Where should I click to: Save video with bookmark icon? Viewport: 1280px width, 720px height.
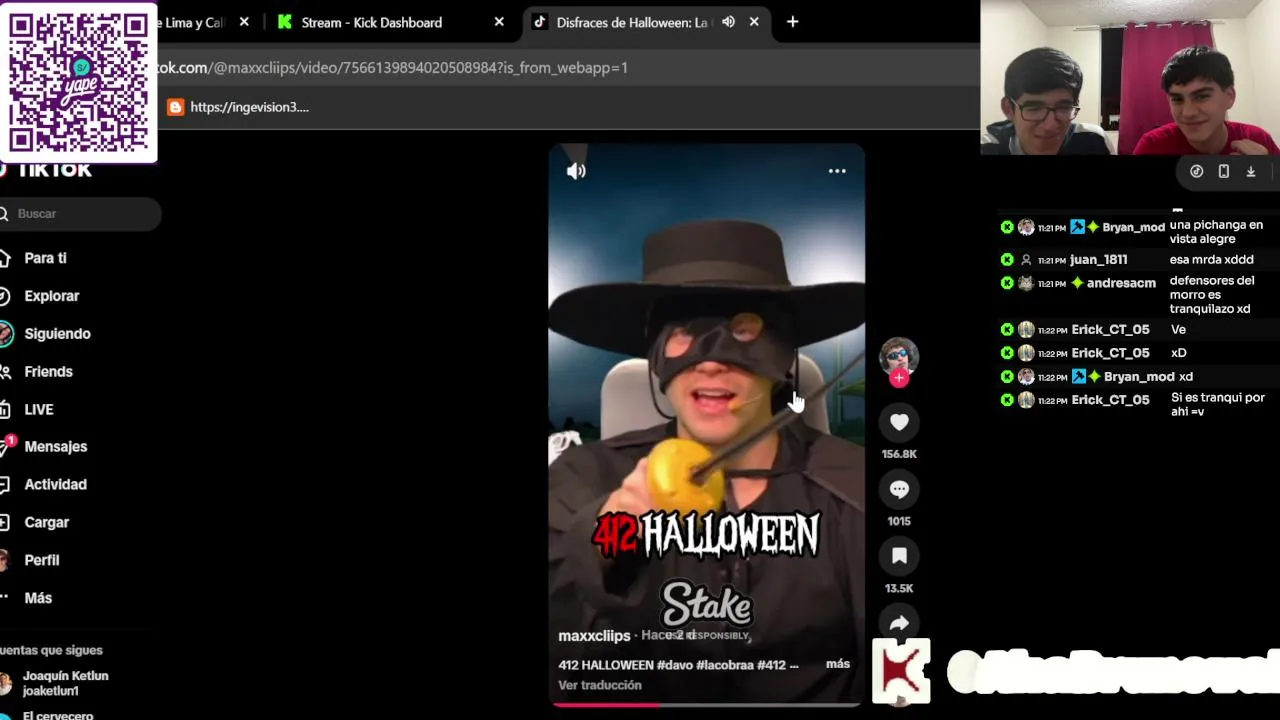[899, 556]
